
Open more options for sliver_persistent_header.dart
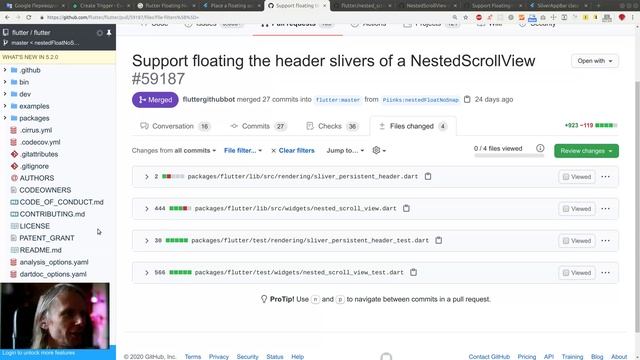[605, 177]
